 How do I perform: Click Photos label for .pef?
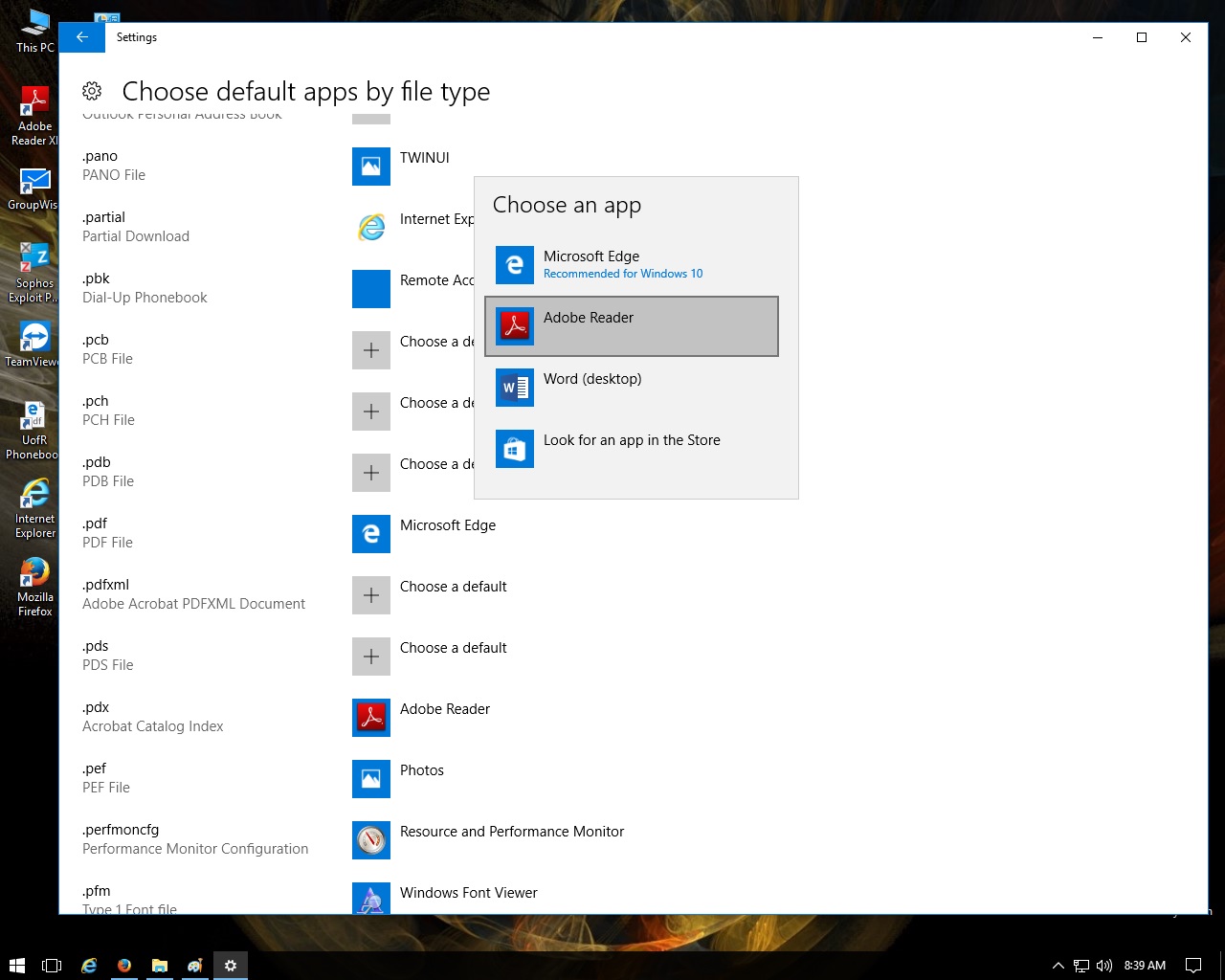click(x=422, y=770)
